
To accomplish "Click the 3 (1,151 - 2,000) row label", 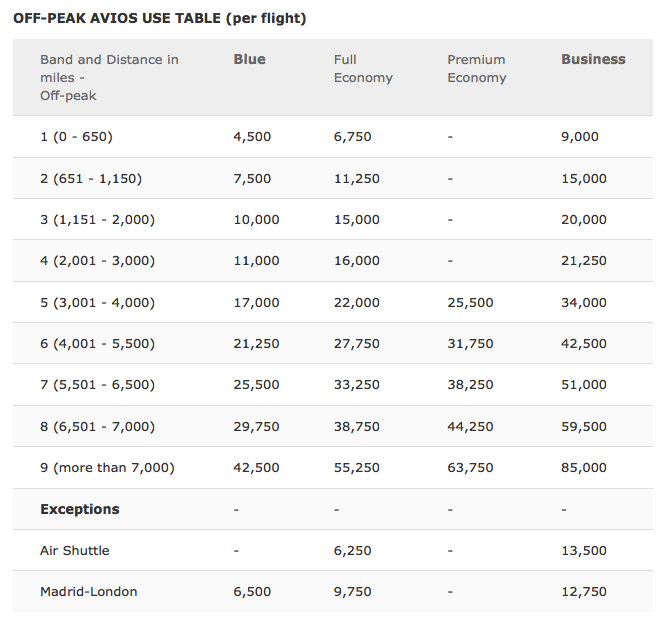I will [97, 219].
